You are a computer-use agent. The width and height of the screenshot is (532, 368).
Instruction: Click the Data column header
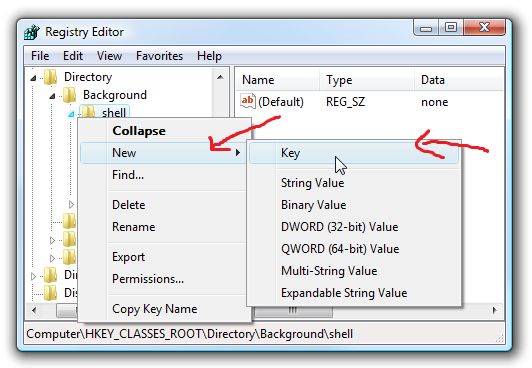459,80
